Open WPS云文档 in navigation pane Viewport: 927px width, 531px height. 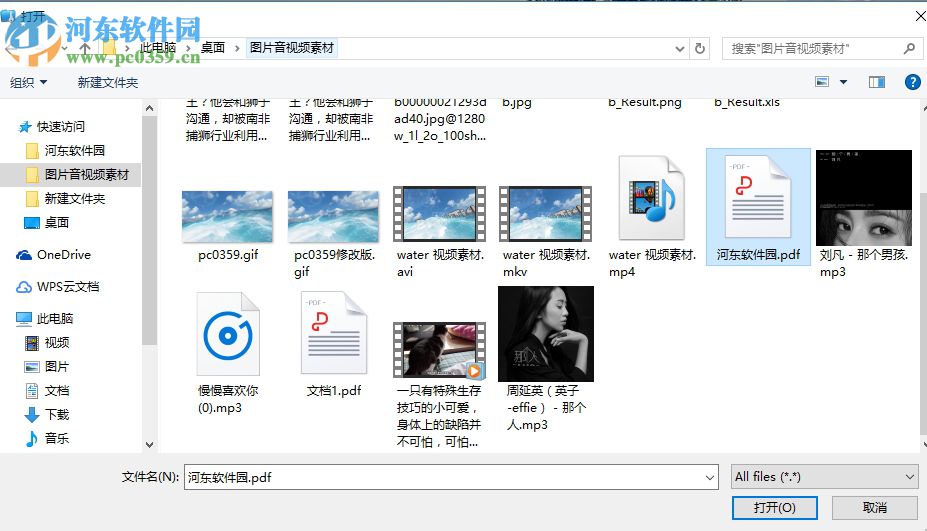coord(67,287)
